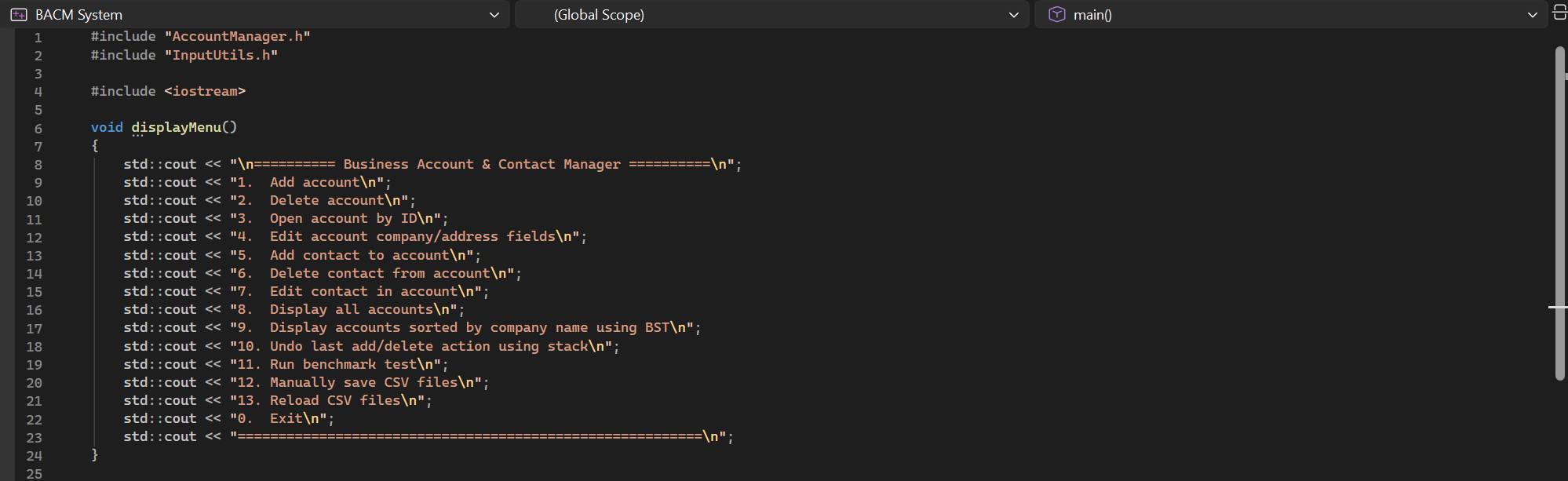Screen dimensions: 1568x481
Task: Click the <iostream> include text
Action: tap(205, 91)
